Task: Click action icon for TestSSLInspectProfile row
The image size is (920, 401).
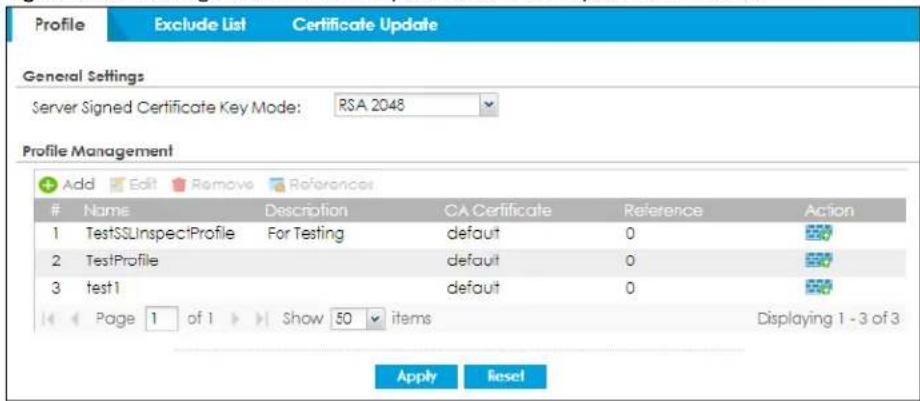Action: 818,234
